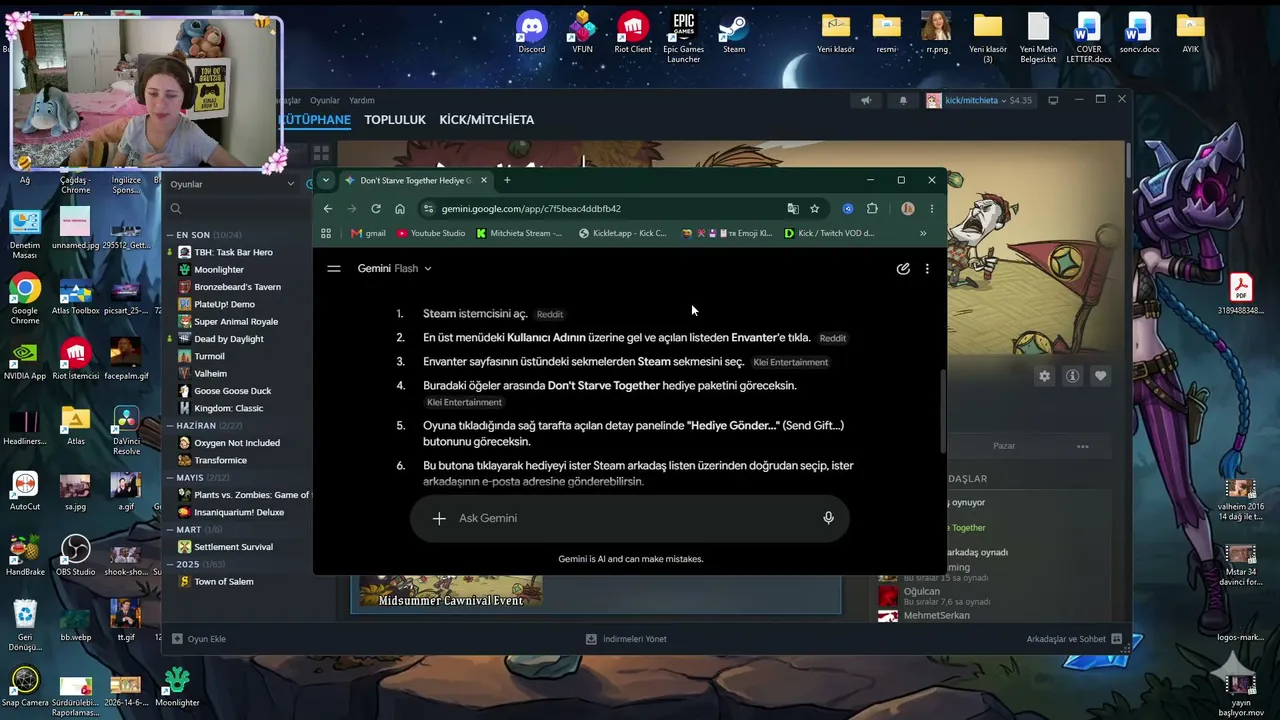The image size is (1280, 720).
Task: Open the Pazar tab in Steam
Action: (1004, 446)
